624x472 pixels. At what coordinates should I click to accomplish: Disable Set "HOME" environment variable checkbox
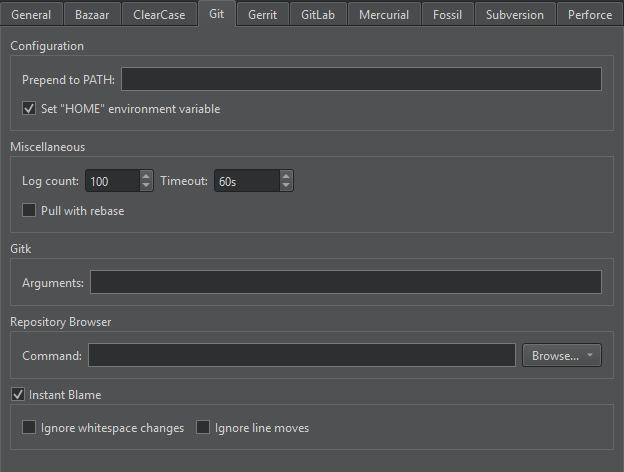pos(29,109)
